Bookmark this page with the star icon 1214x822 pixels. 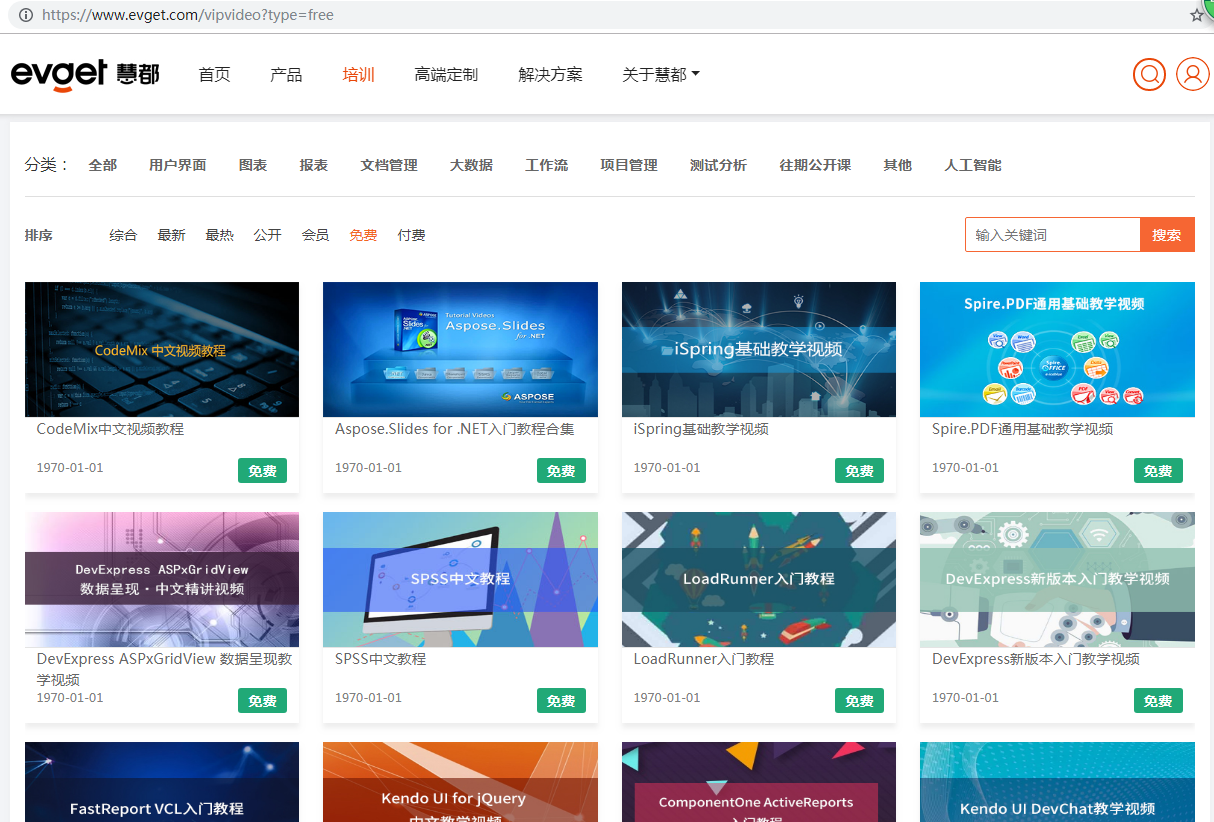click(1197, 15)
